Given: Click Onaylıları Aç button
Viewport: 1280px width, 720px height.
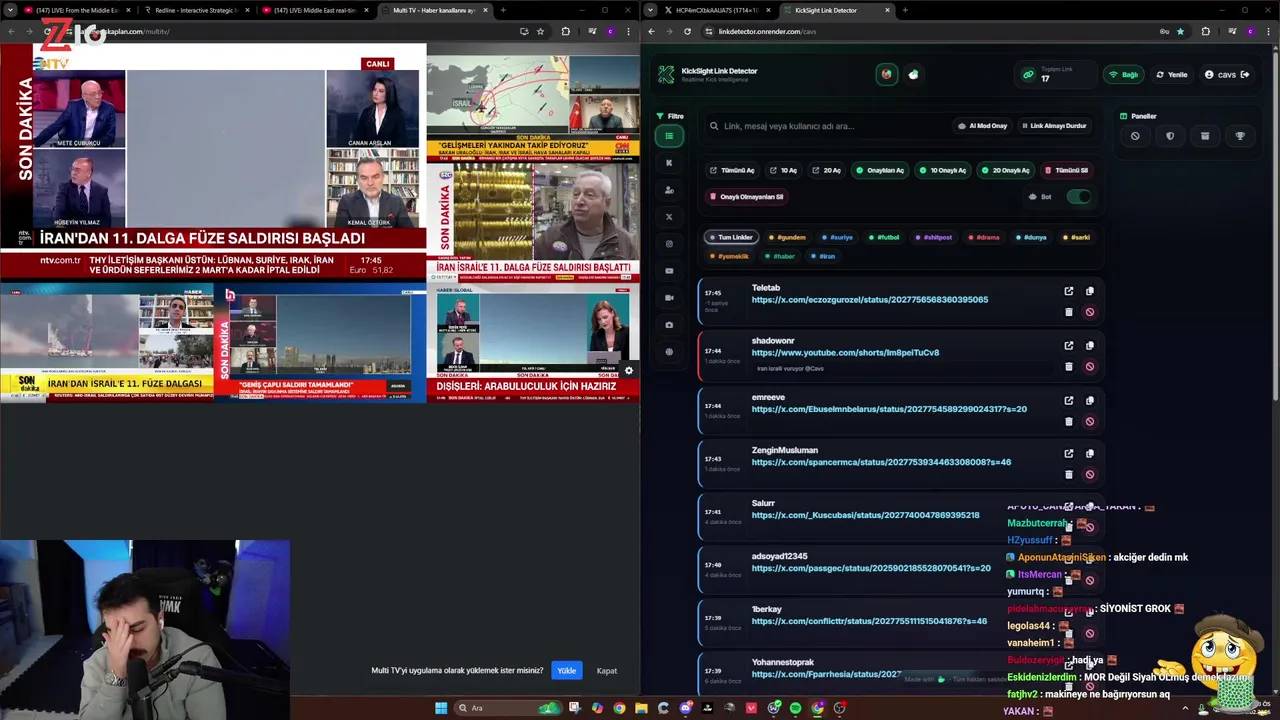Looking at the screenshot, I should (880, 170).
